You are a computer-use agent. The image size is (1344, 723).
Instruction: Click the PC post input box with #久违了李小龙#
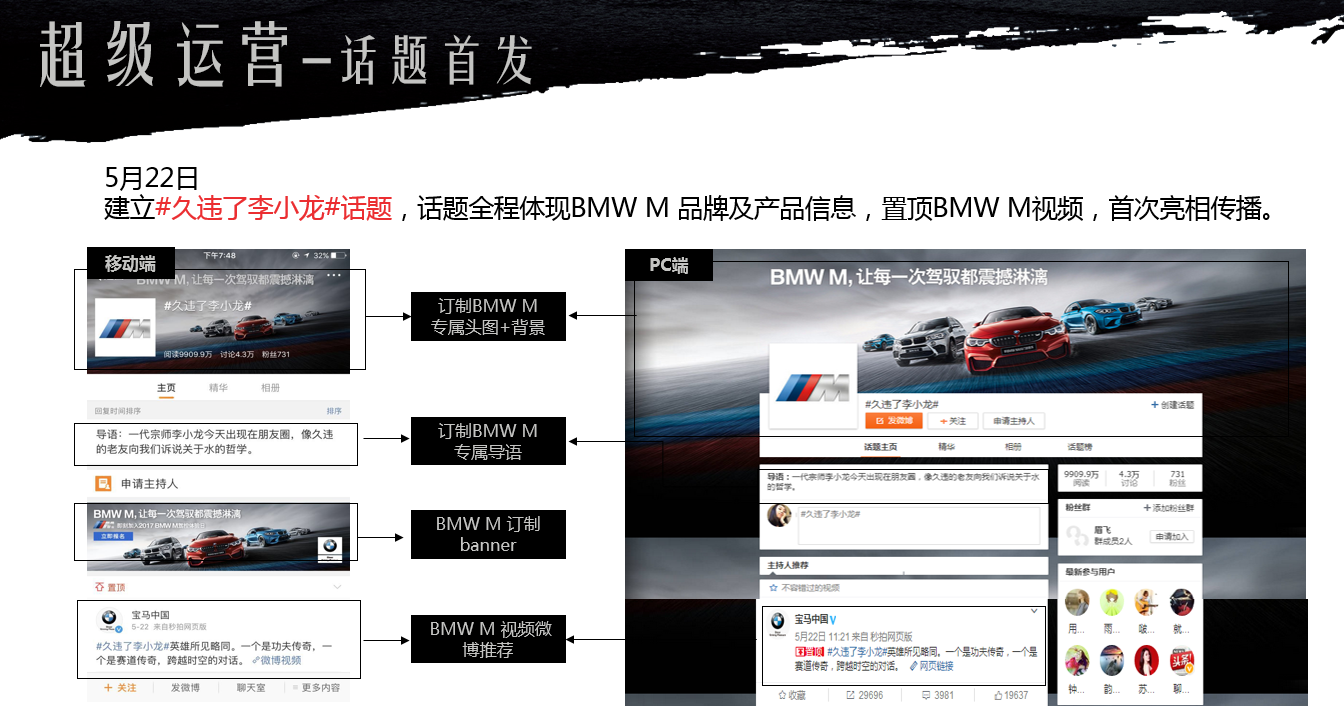tap(917, 525)
